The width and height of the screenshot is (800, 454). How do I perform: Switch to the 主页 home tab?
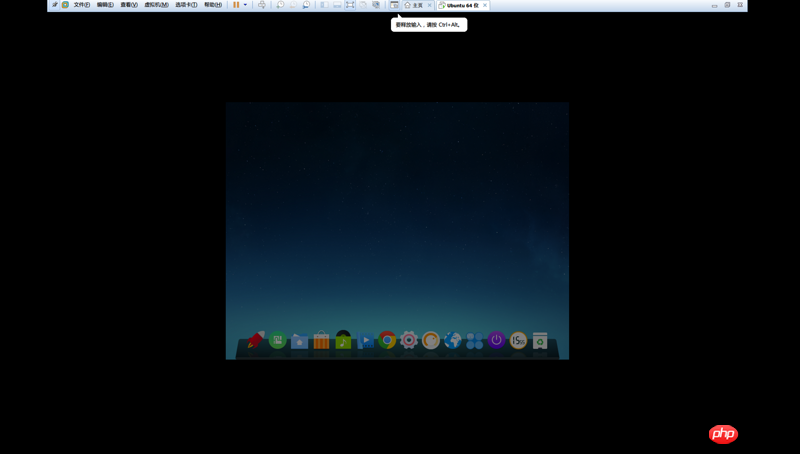[414, 5]
